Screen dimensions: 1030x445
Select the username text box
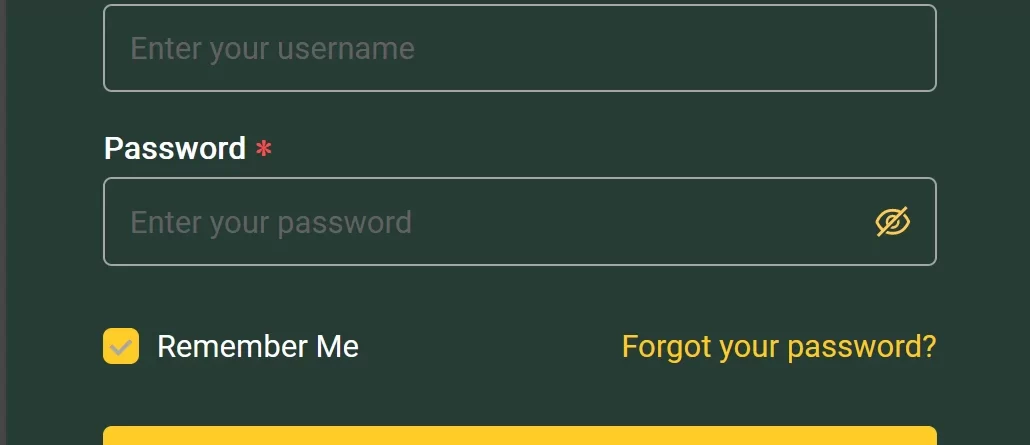tap(519, 48)
